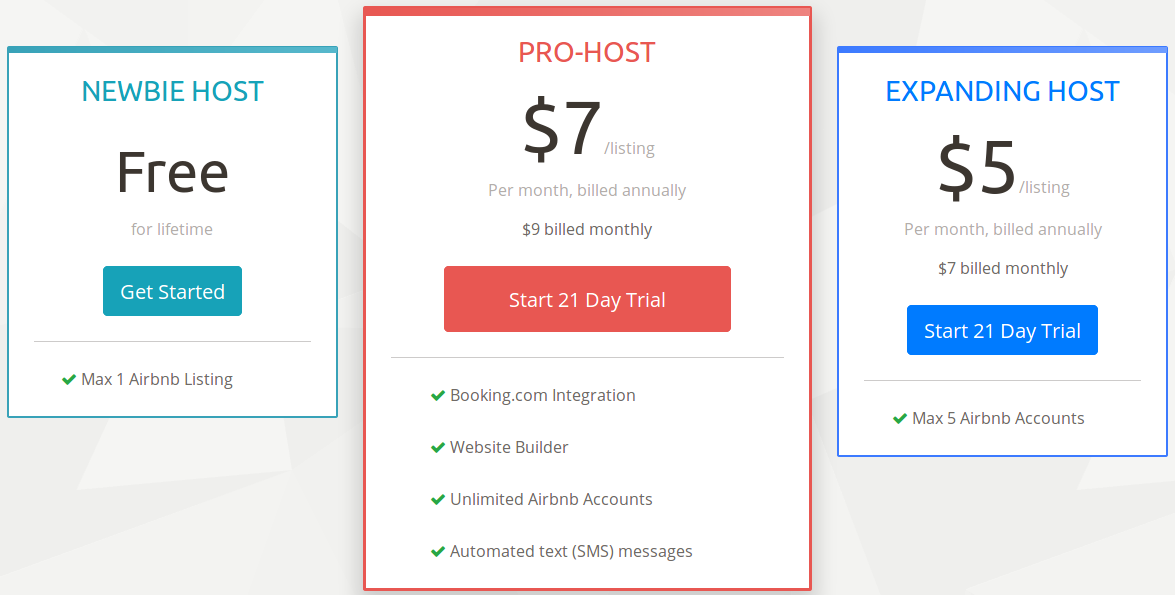Image resolution: width=1175 pixels, height=595 pixels.
Task: Click the Booking.com Integration feature text
Action: pos(543,396)
